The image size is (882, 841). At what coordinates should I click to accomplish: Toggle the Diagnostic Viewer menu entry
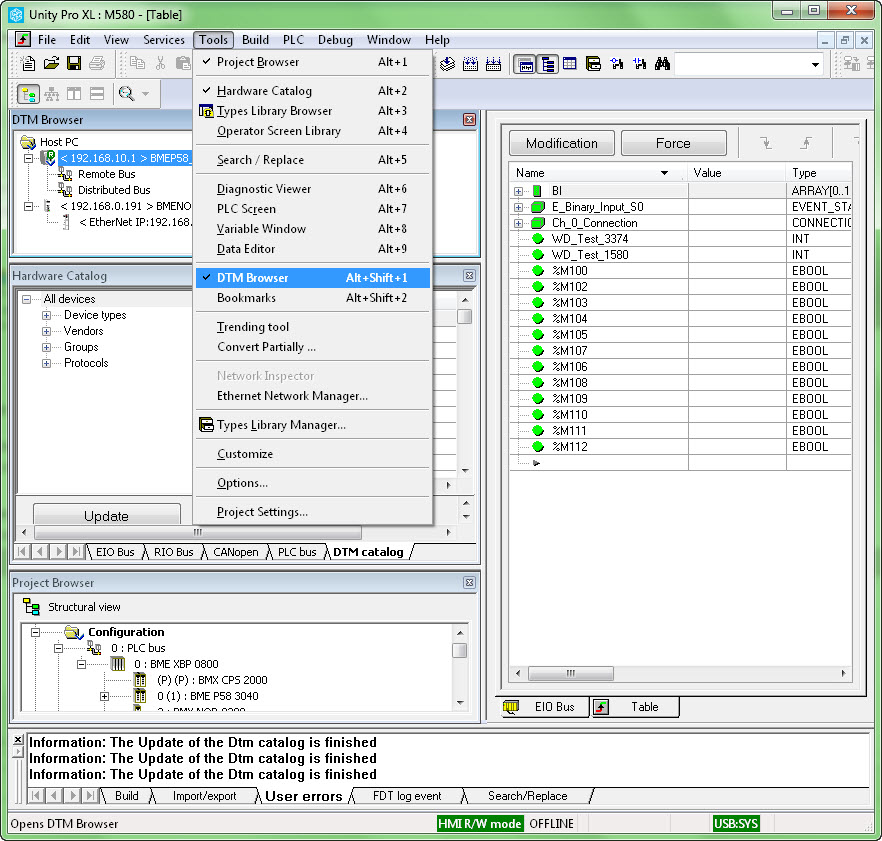coord(313,189)
